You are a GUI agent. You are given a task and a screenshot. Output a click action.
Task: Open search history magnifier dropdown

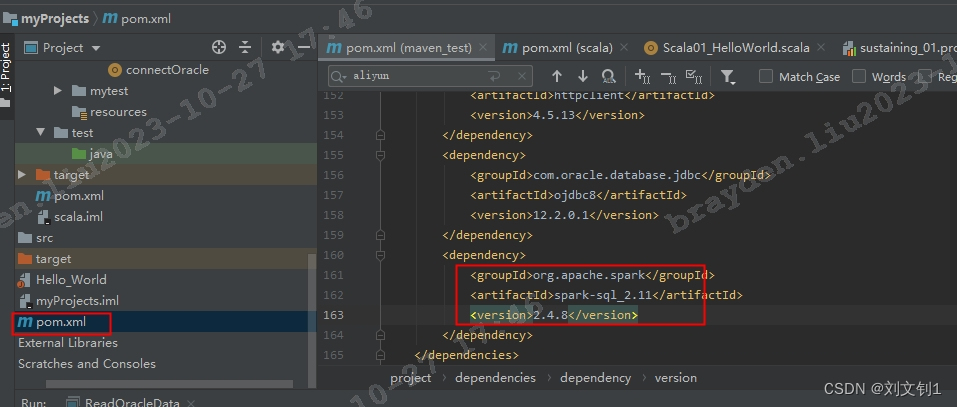339,76
